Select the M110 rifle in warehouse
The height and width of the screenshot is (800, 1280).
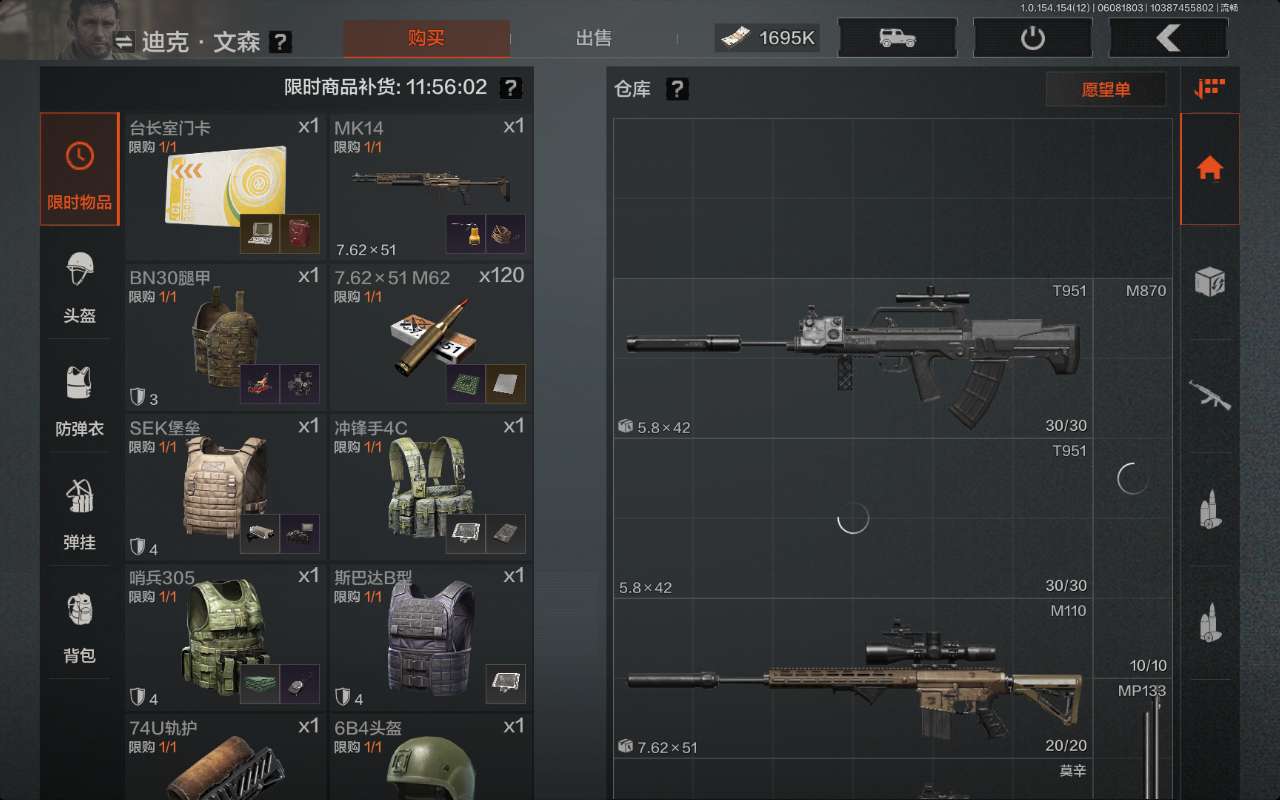[853, 679]
